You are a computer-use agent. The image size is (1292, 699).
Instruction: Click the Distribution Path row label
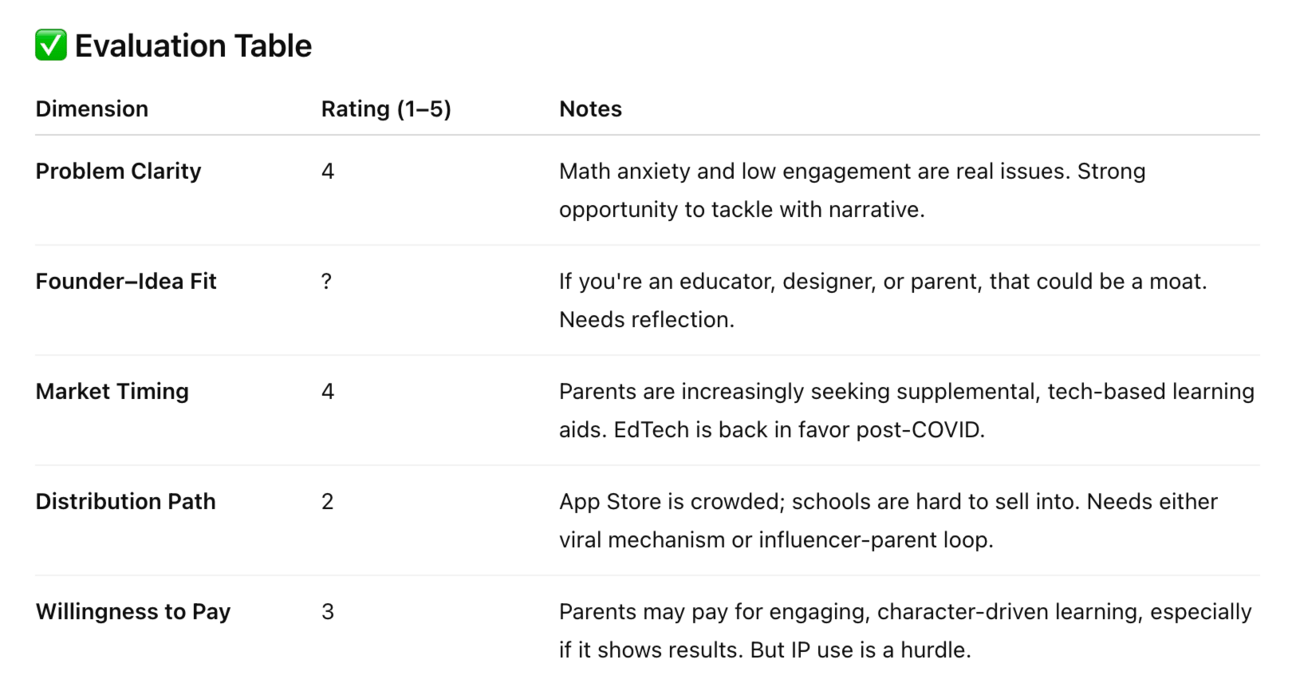pyautogui.click(x=126, y=501)
